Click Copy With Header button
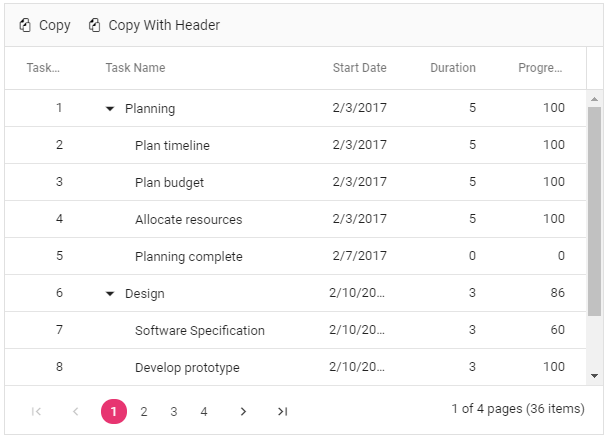The width and height of the screenshot is (608, 440). point(154,25)
